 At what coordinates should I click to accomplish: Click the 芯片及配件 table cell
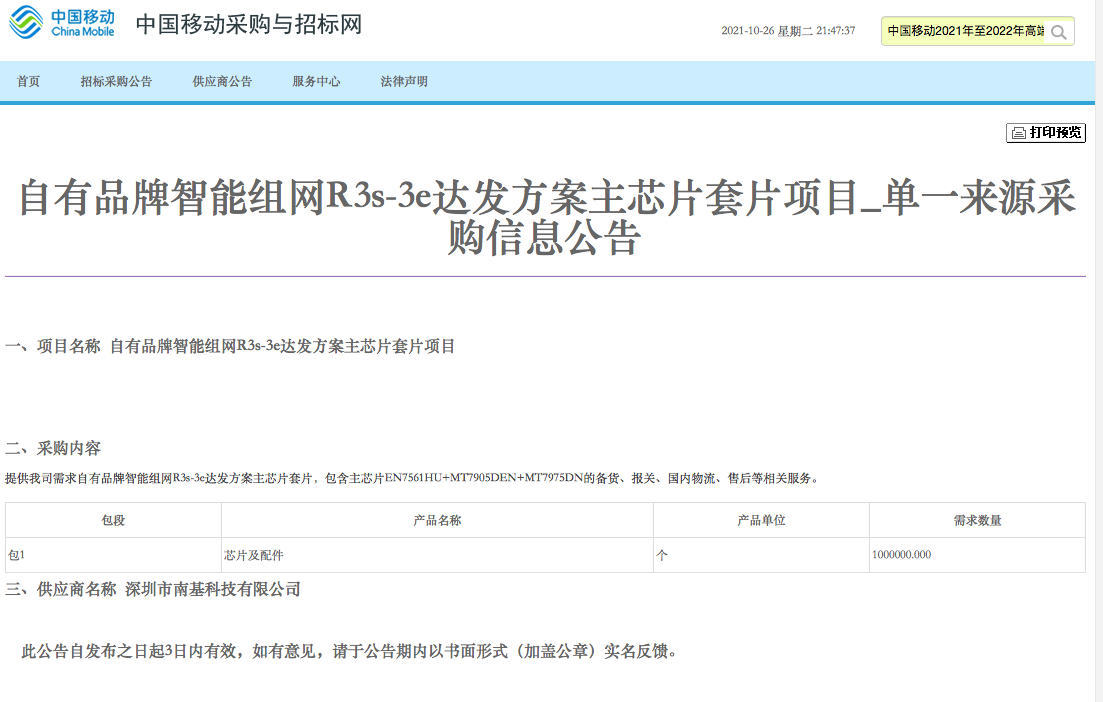[438, 555]
